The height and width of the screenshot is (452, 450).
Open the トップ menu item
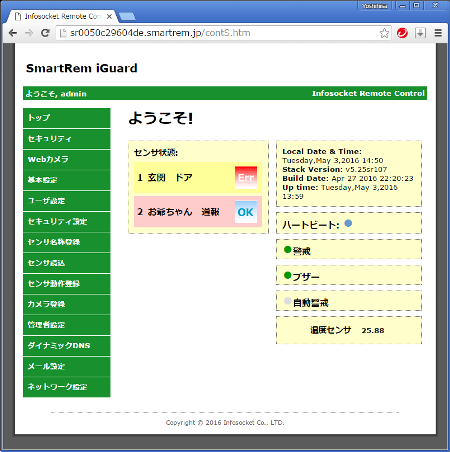coord(67,118)
